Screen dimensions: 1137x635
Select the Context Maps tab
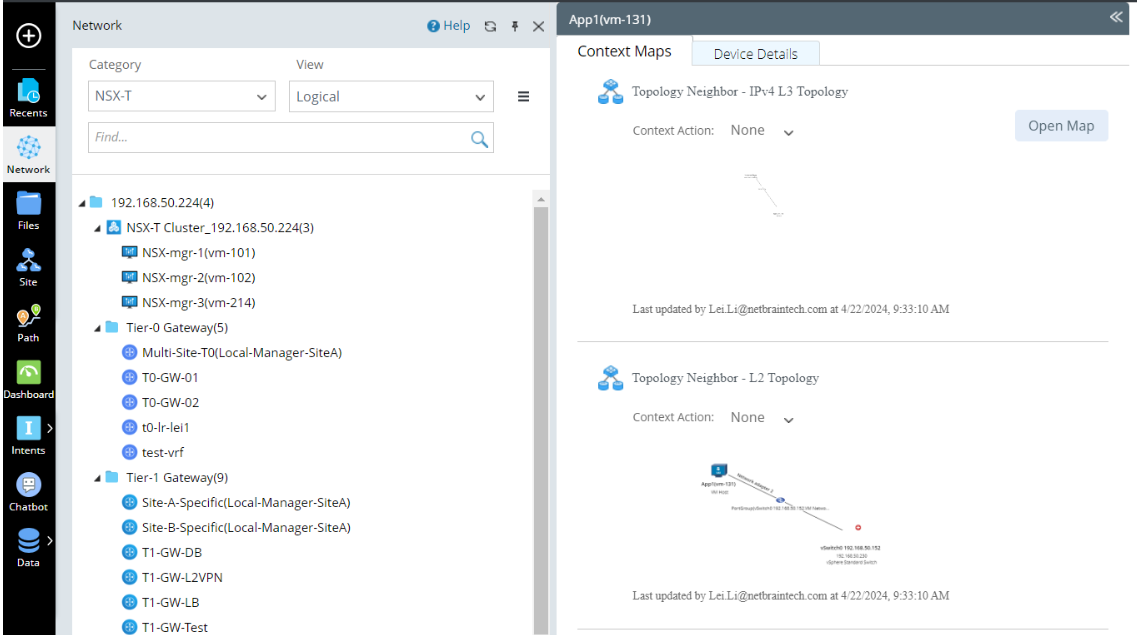tap(625, 52)
